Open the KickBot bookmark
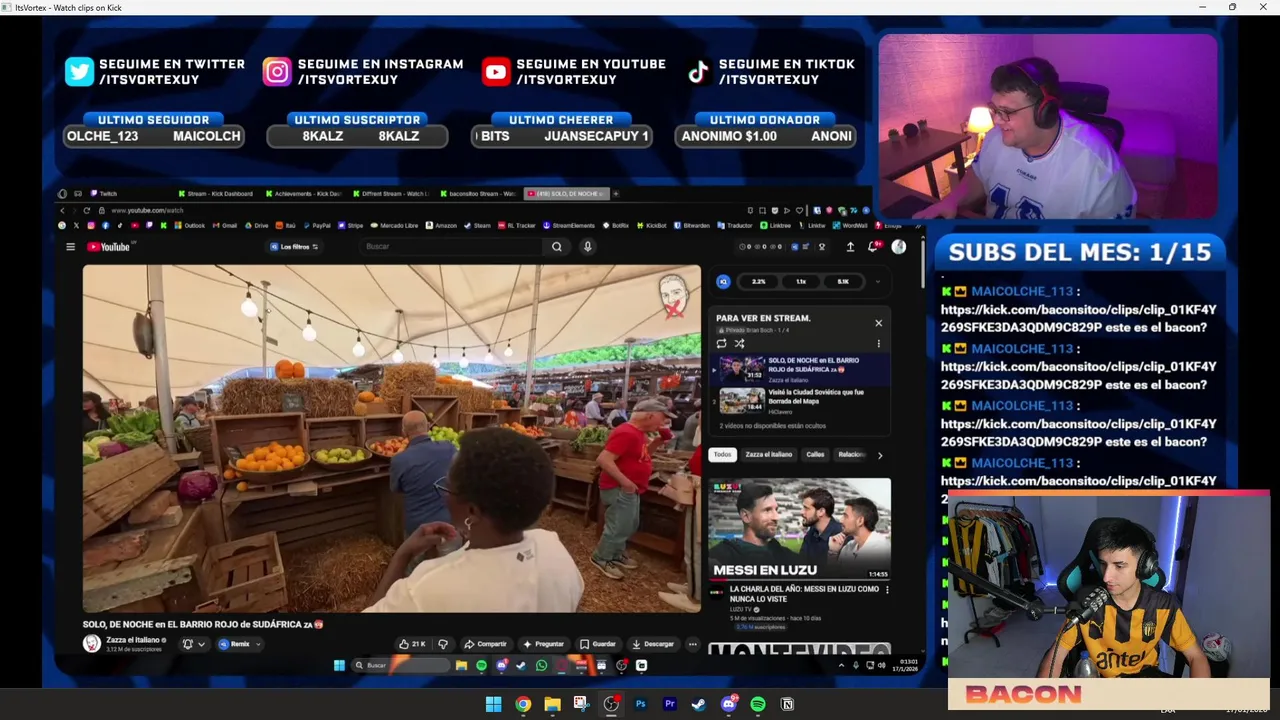 pos(651,225)
